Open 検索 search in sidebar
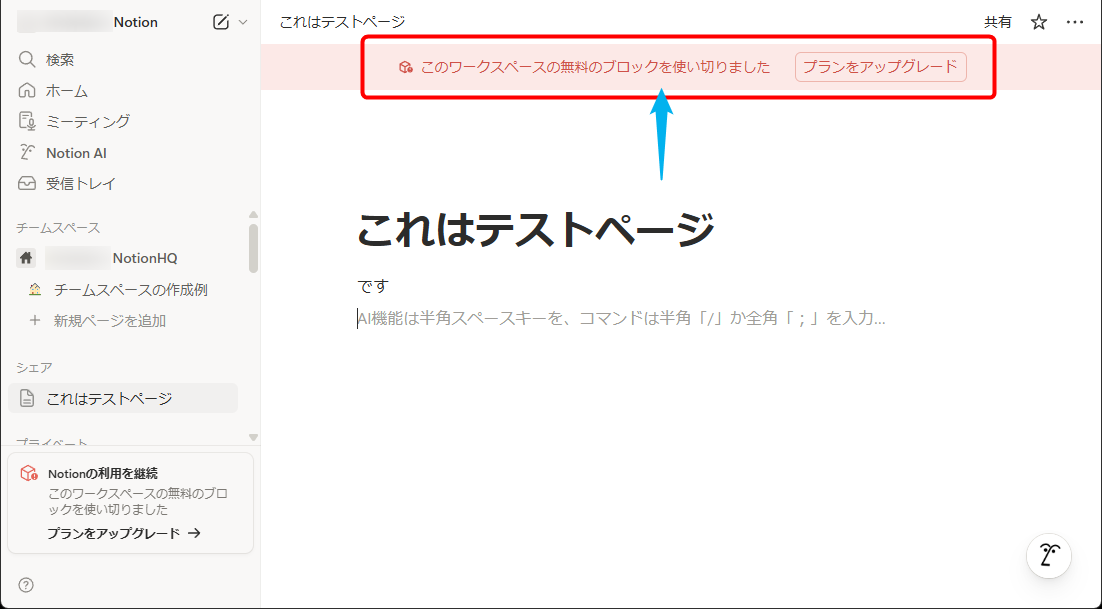The image size is (1102, 609). (x=60, y=60)
